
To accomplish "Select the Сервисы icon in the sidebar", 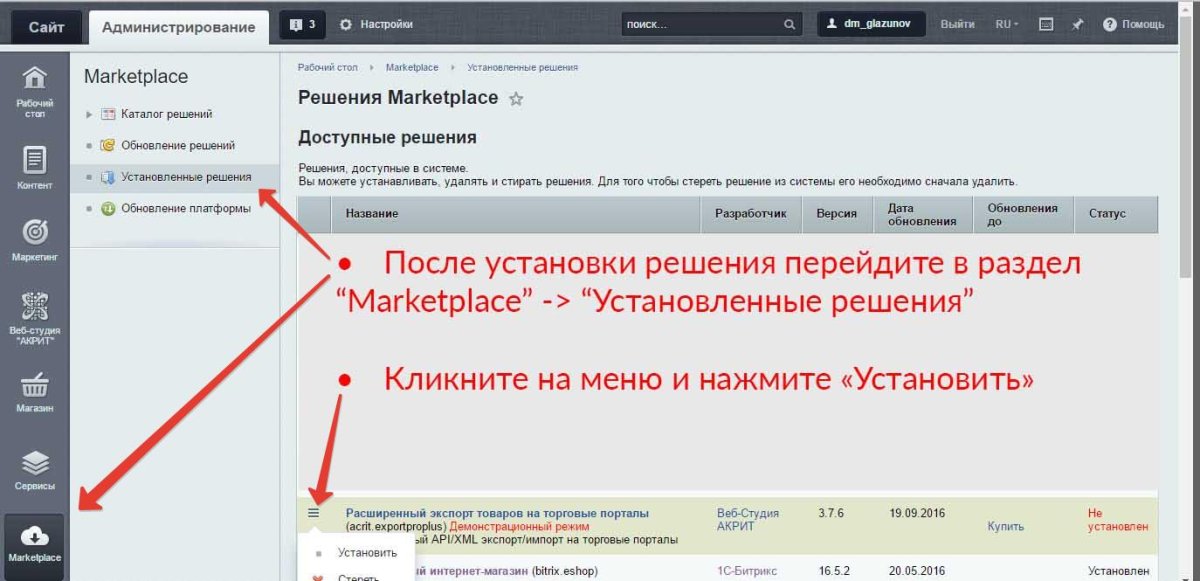I will 35,460.
